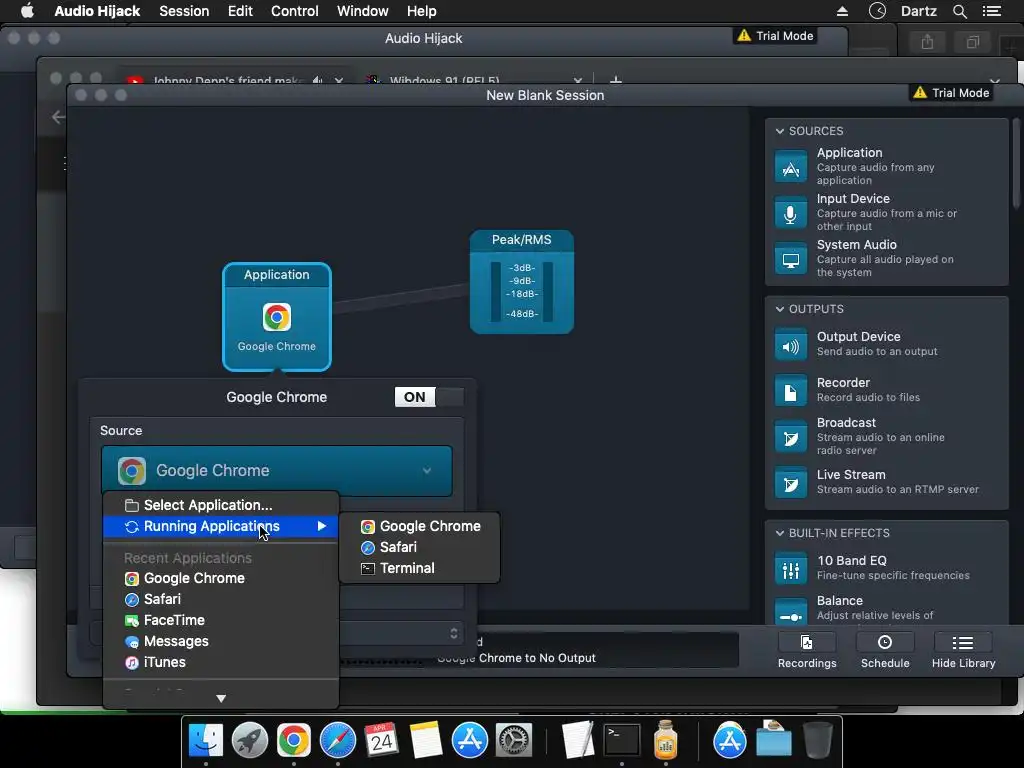Image resolution: width=1024 pixels, height=768 pixels.
Task: Click Trial Mode badge in Audio Hijack window
Action: 775,36
